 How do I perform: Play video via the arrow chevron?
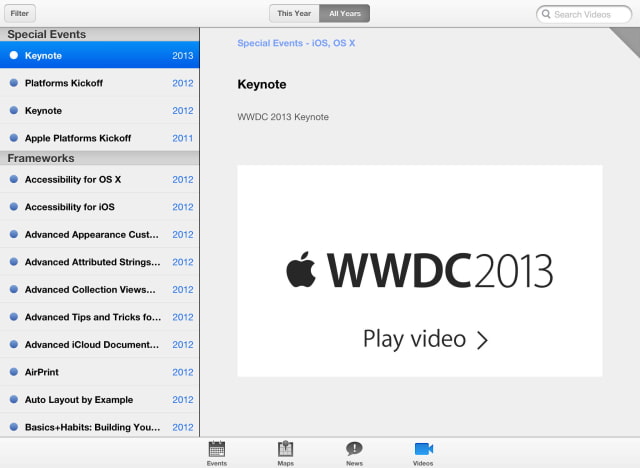tap(482, 340)
